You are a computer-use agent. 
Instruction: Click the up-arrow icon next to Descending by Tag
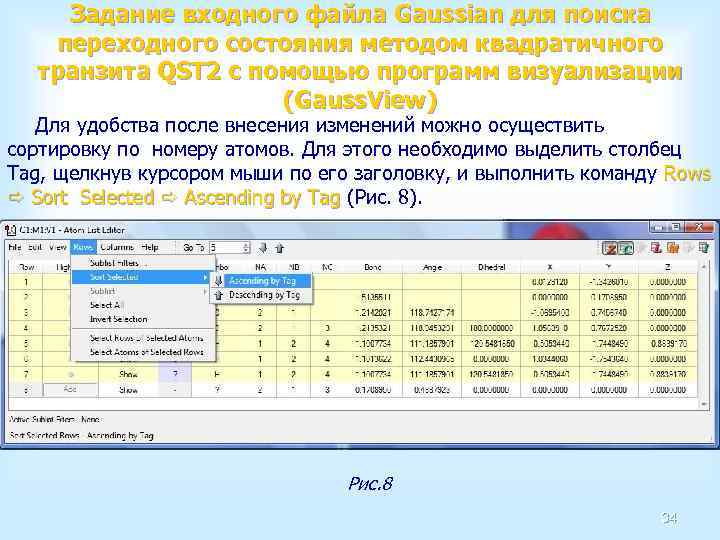pyautogui.click(x=219, y=295)
